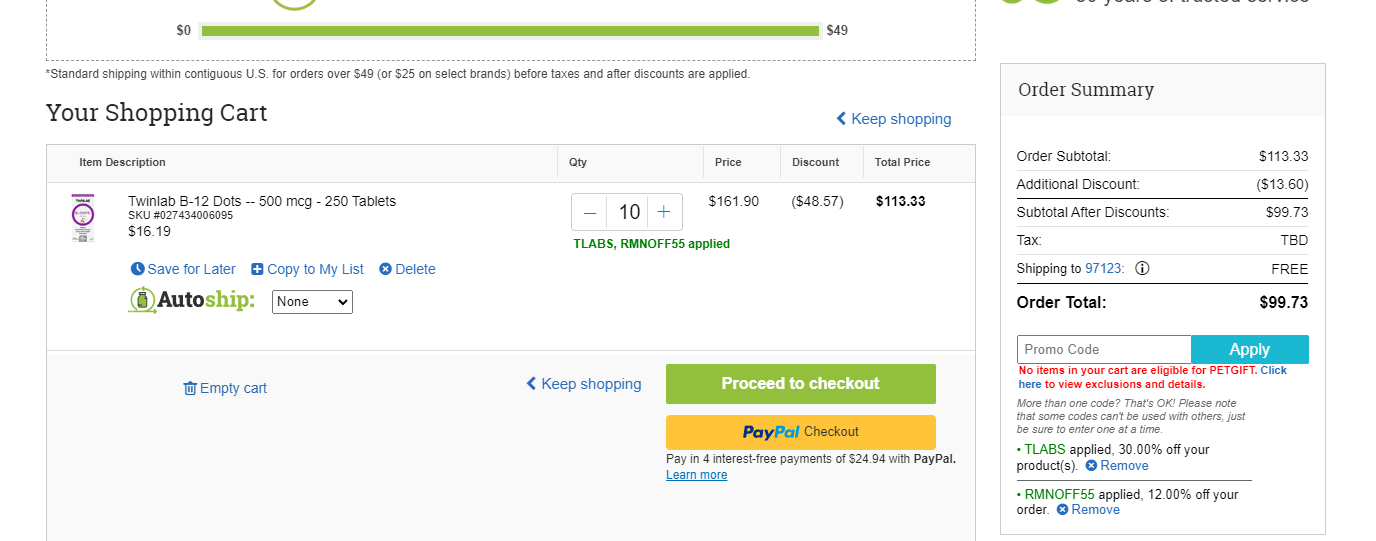
Task: Pay with the PayPal Checkout button
Action: click(801, 432)
